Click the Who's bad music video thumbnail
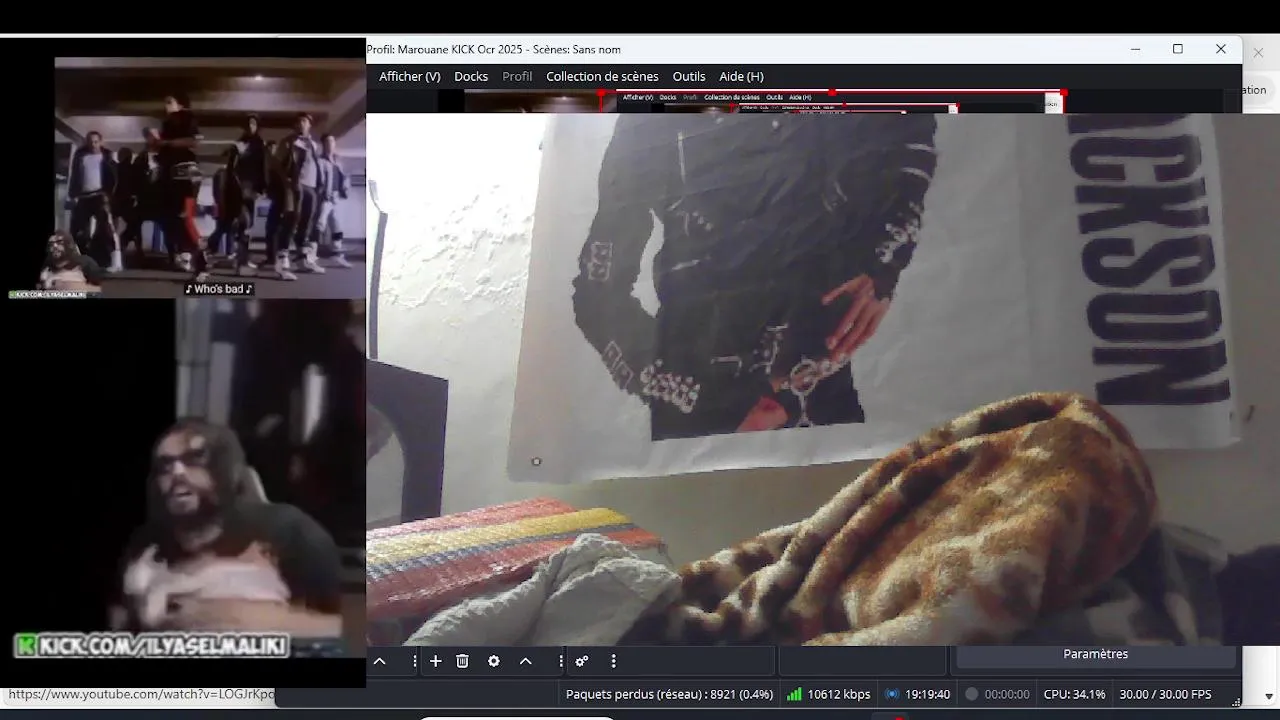 tap(210, 177)
